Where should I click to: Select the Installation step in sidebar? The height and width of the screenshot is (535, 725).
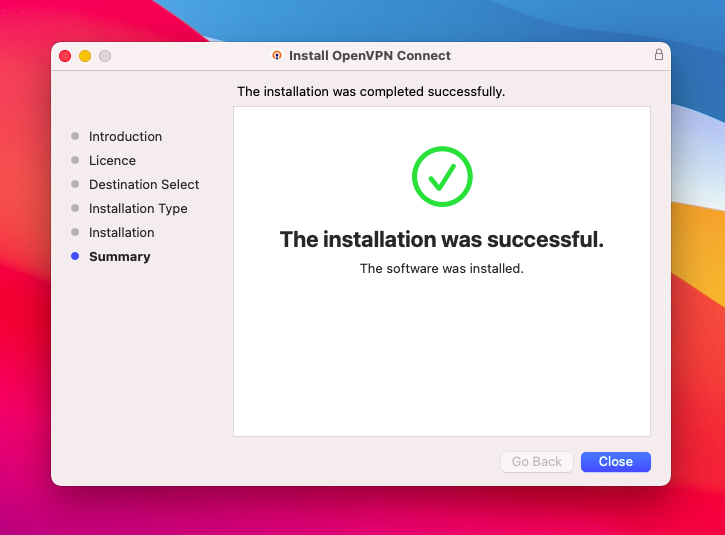point(122,233)
